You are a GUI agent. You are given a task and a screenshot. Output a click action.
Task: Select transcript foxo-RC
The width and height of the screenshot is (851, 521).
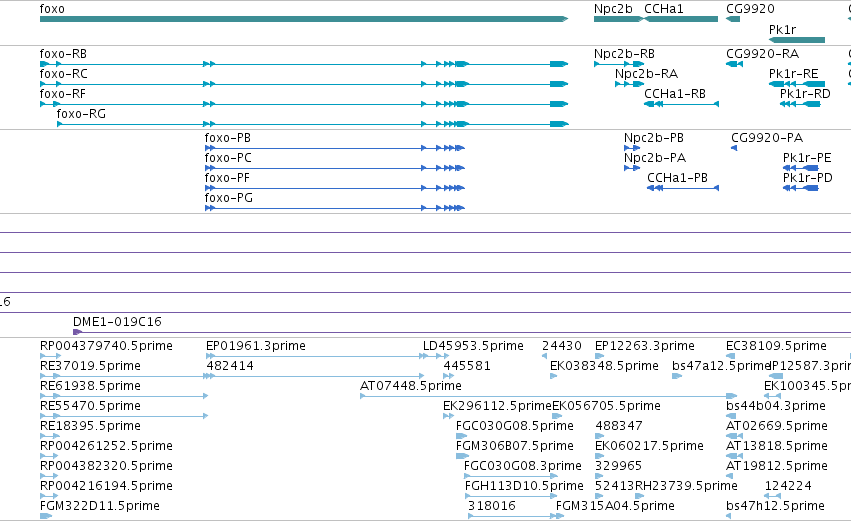[x=63, y=74]
